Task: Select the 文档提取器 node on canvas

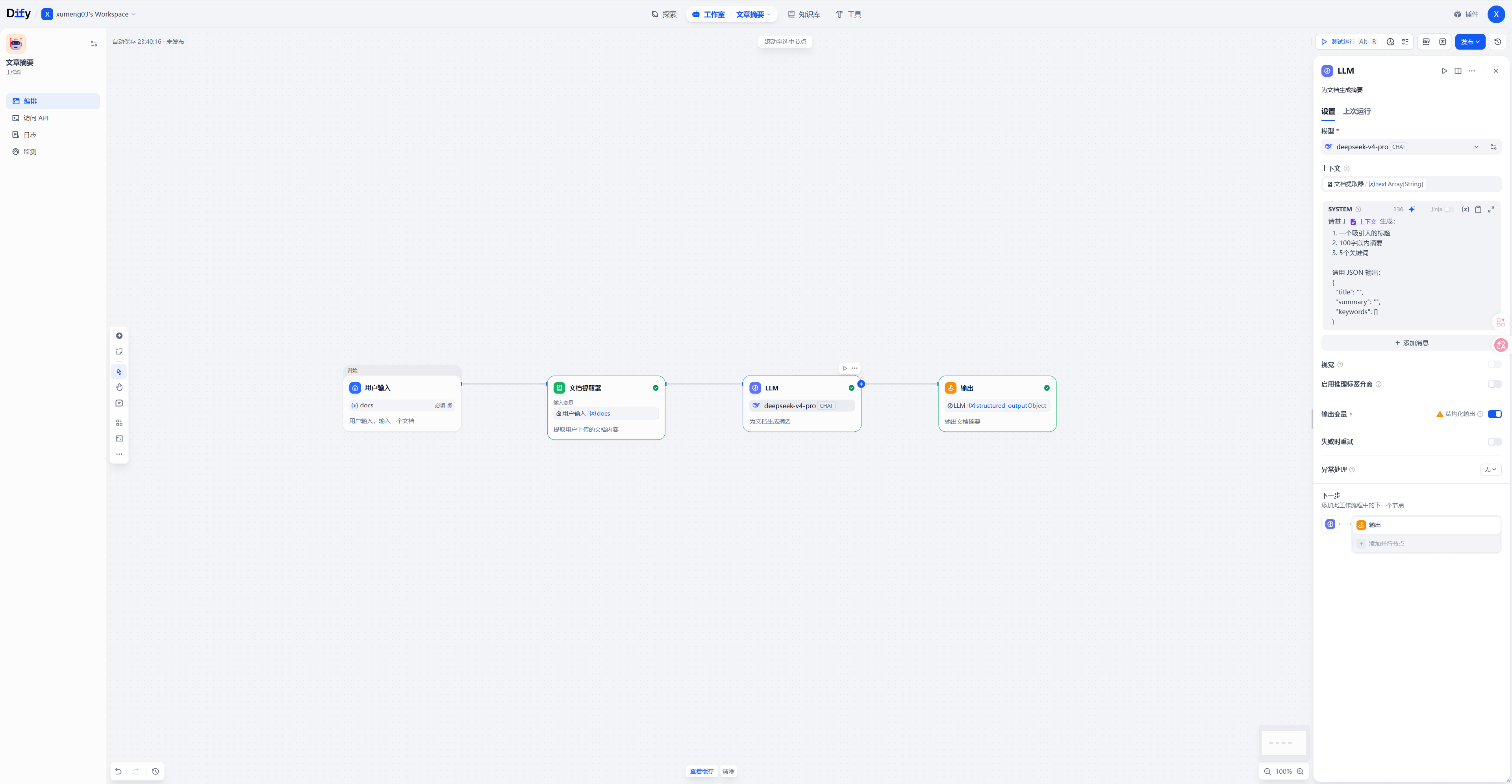Action: pos(606,407)
